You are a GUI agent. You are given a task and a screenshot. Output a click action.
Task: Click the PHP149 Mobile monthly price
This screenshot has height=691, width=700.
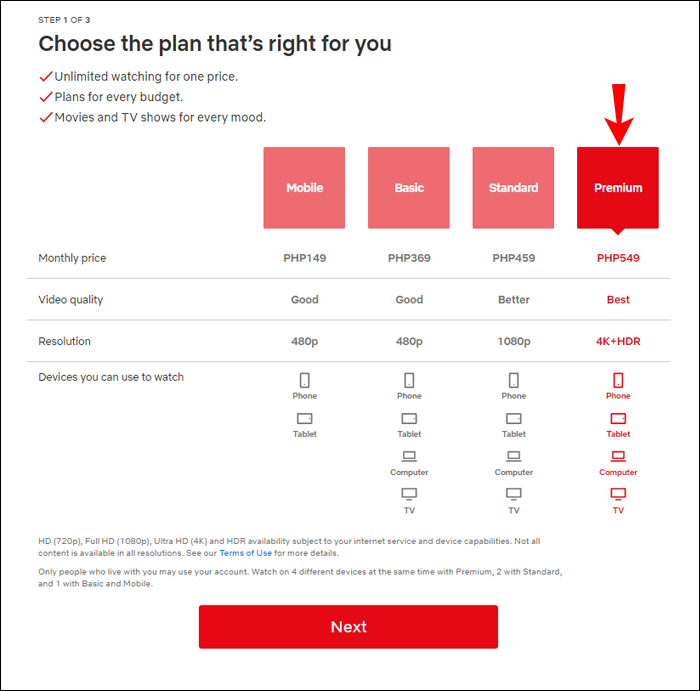[x=305, y=258]
